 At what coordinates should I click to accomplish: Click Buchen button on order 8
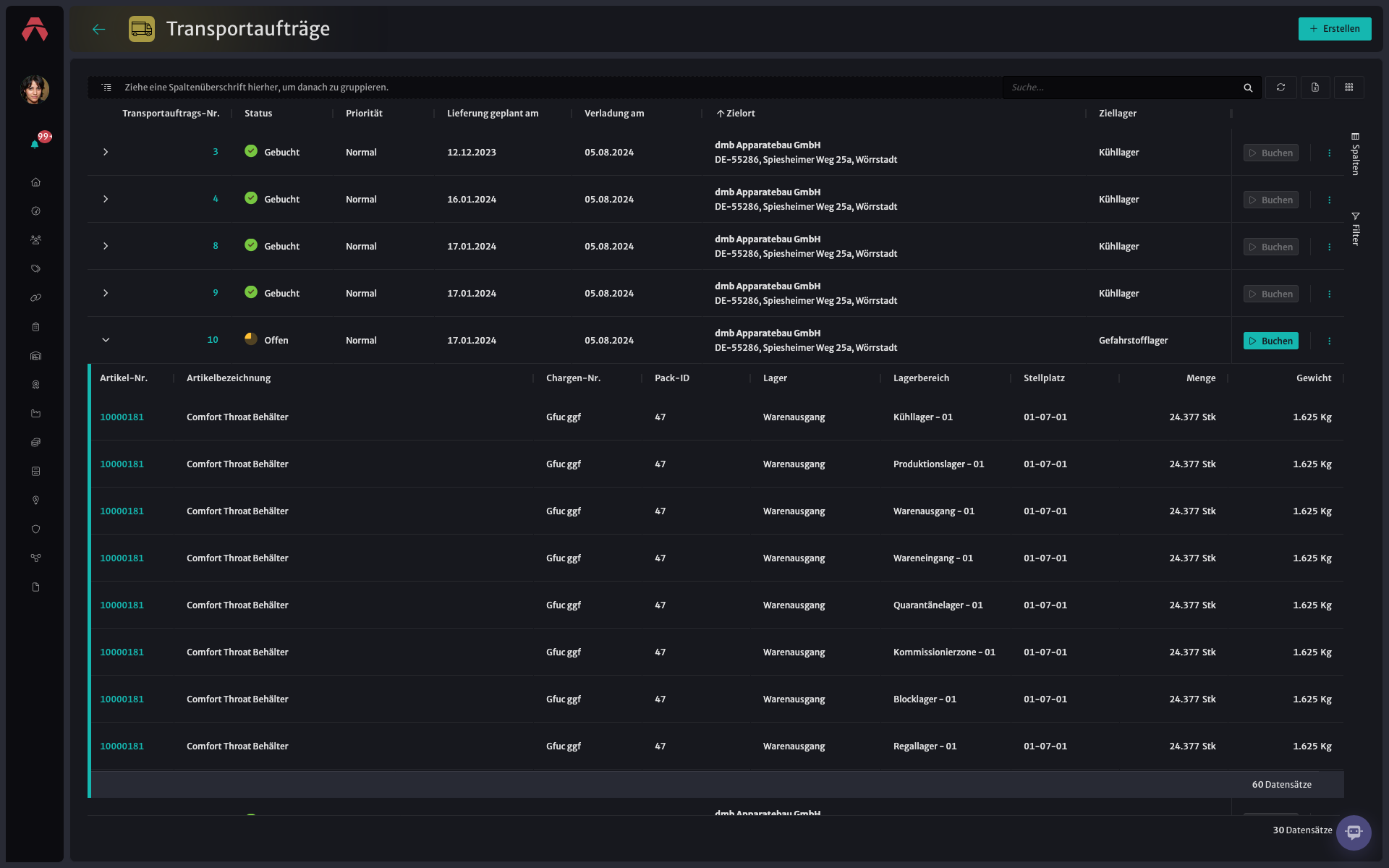pyautogui.click(x=1271, y=247)
